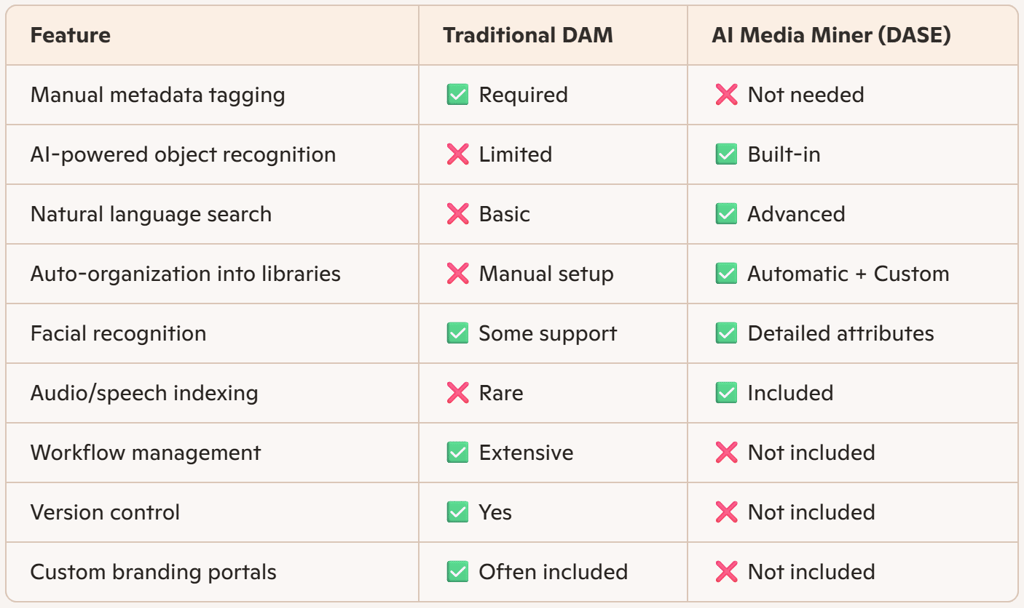Click the green check beside Automatic + Custom
This screenshot has width=1024, height=608.
coord(726,274)
